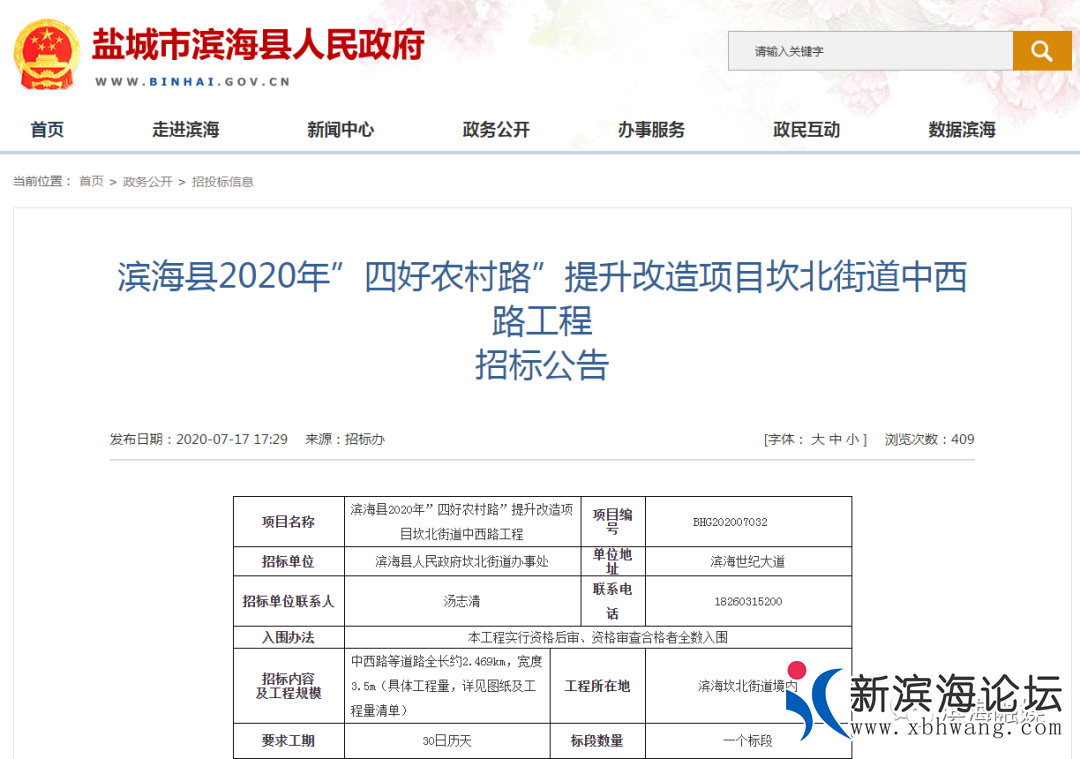Switch to the 数据滨海 section
This screenshot has width=1080, height=759.
pyautogui.click(x=959, y=129)
